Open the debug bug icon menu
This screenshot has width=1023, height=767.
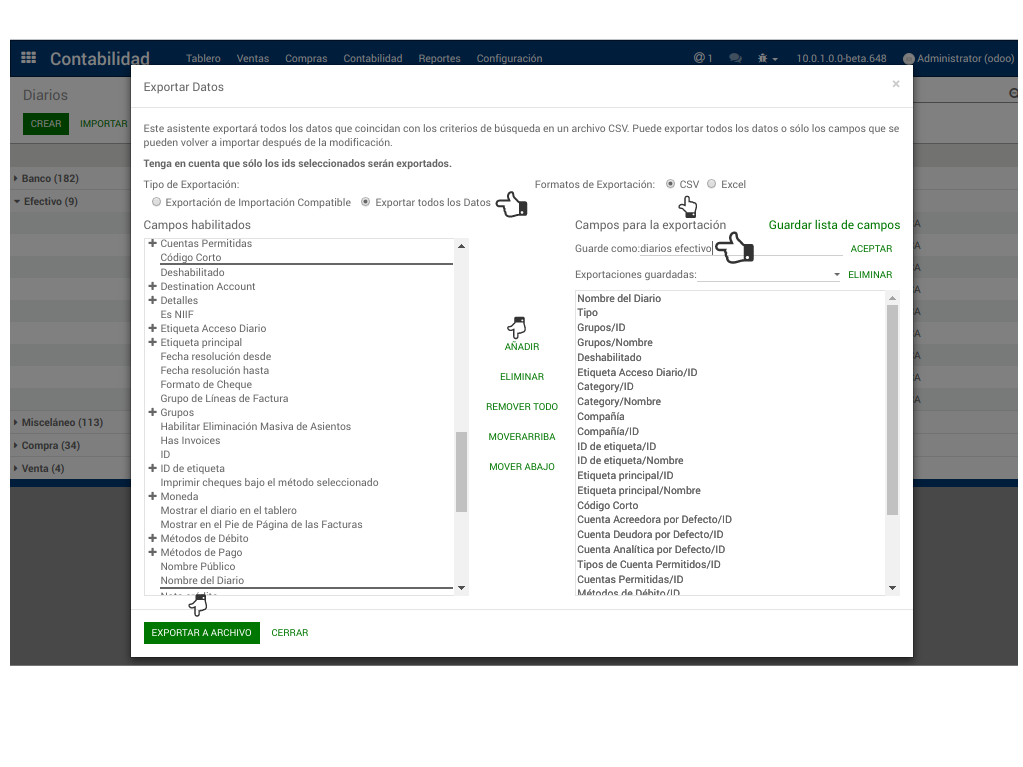coord(766,59)
